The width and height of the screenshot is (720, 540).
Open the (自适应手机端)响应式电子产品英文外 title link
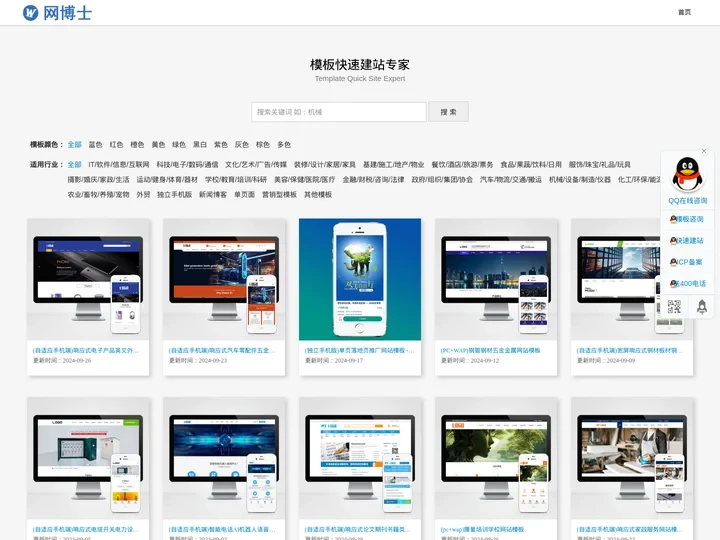click(x=85, y=350)
